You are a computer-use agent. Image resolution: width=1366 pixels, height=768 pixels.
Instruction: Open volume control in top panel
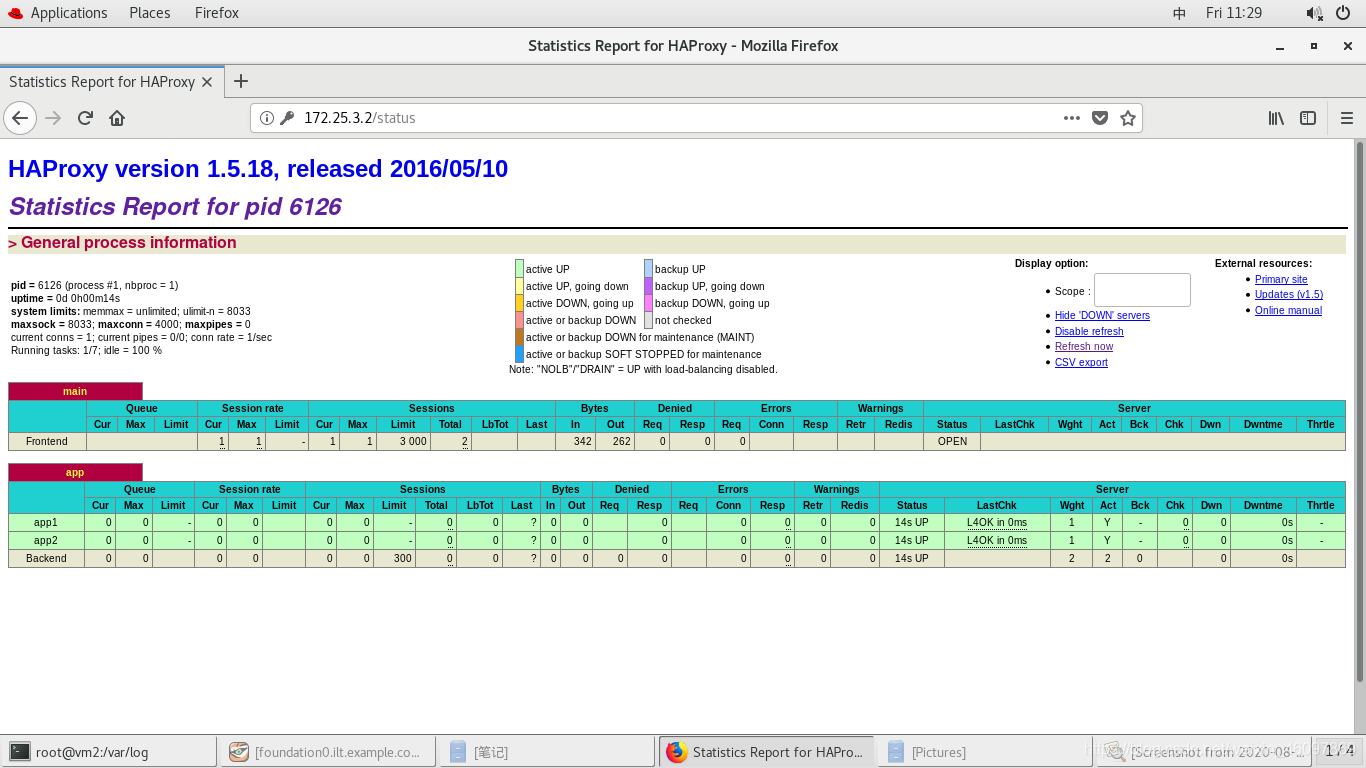(x=1314, y=13)
